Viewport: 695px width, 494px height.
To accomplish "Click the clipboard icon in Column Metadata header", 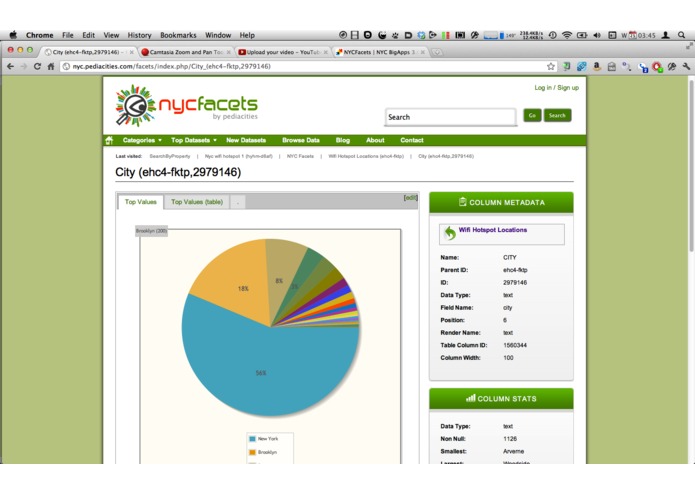I will click(462, 202).
